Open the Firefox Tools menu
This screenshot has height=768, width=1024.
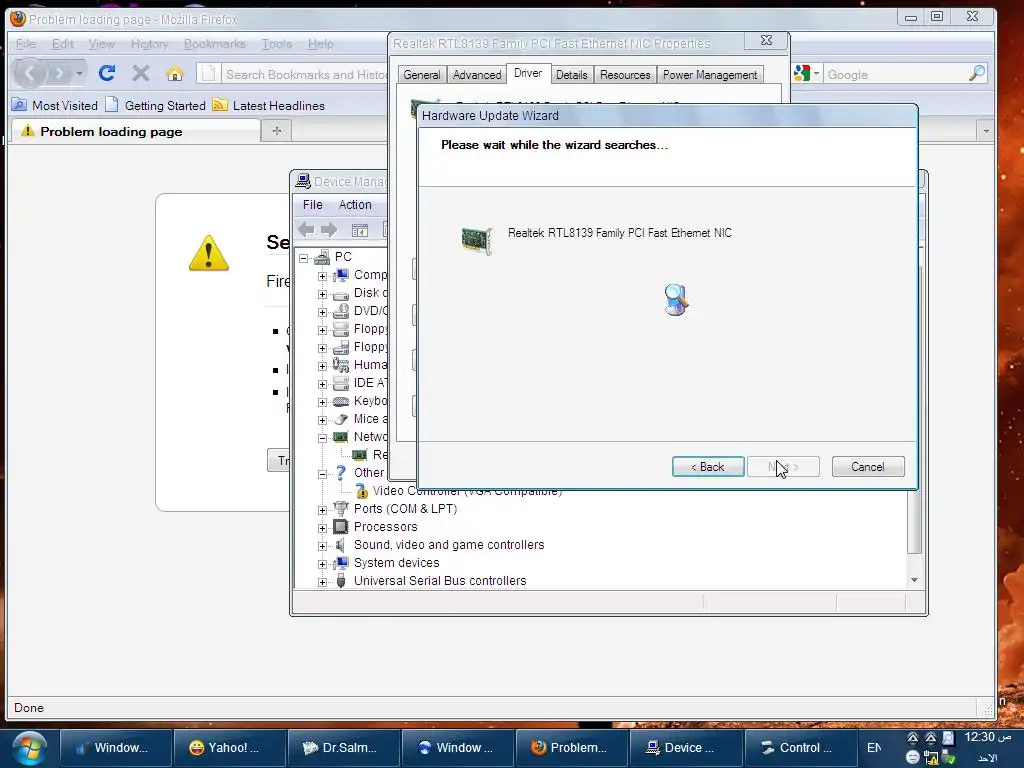click(x=277, y=44)
